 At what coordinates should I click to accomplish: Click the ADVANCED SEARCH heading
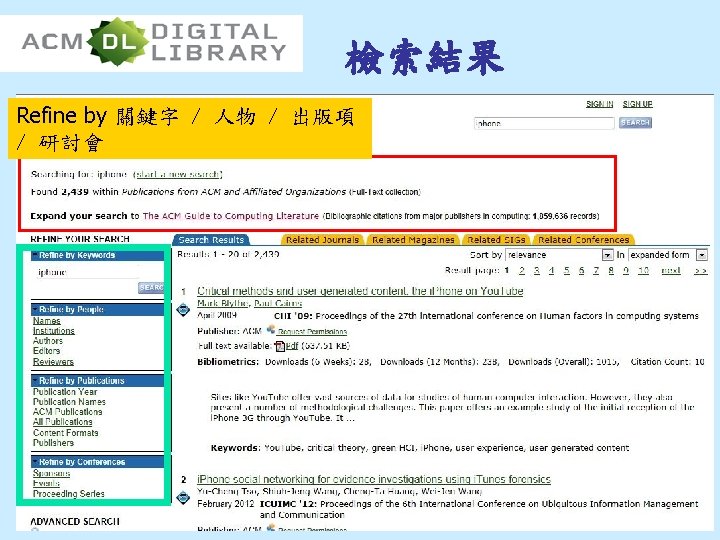(x=75, y=522)
